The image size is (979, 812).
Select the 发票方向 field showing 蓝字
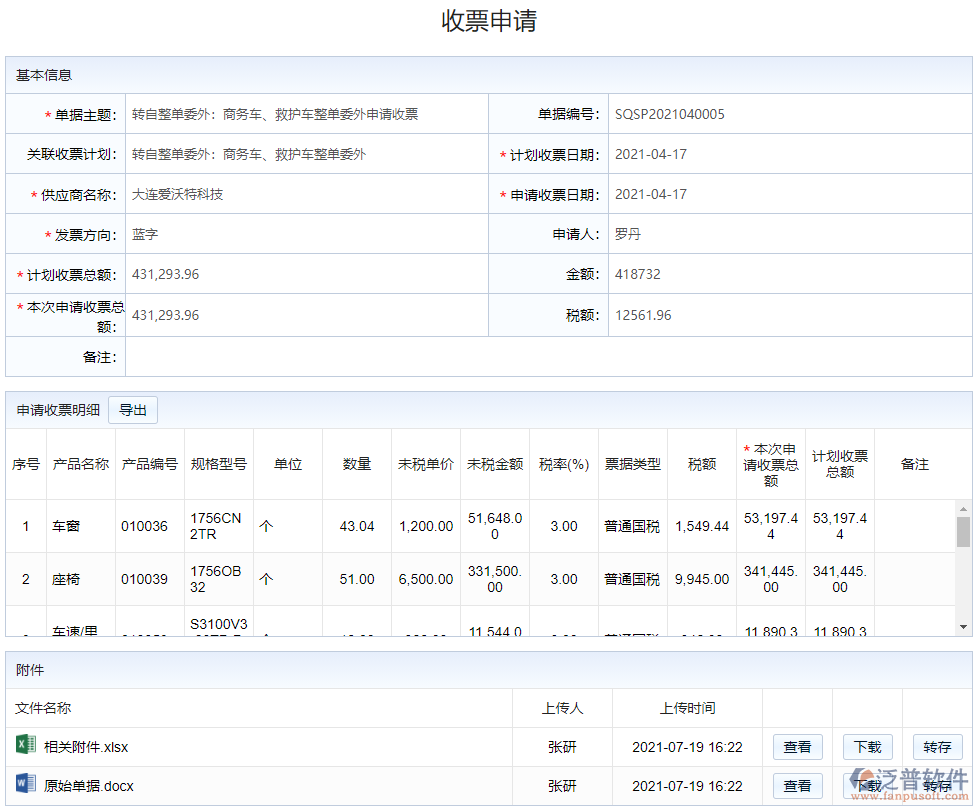[306, 235]
